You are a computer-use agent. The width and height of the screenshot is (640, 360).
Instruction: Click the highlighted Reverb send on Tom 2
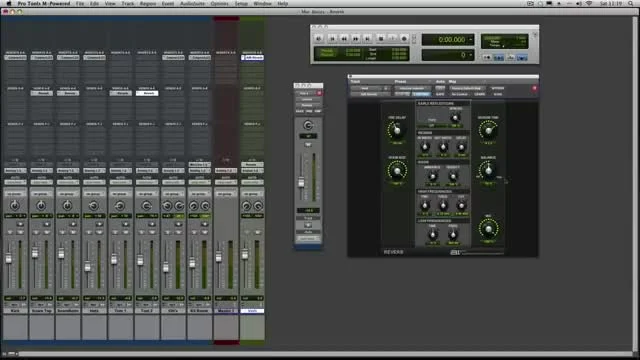coord(147,93)
